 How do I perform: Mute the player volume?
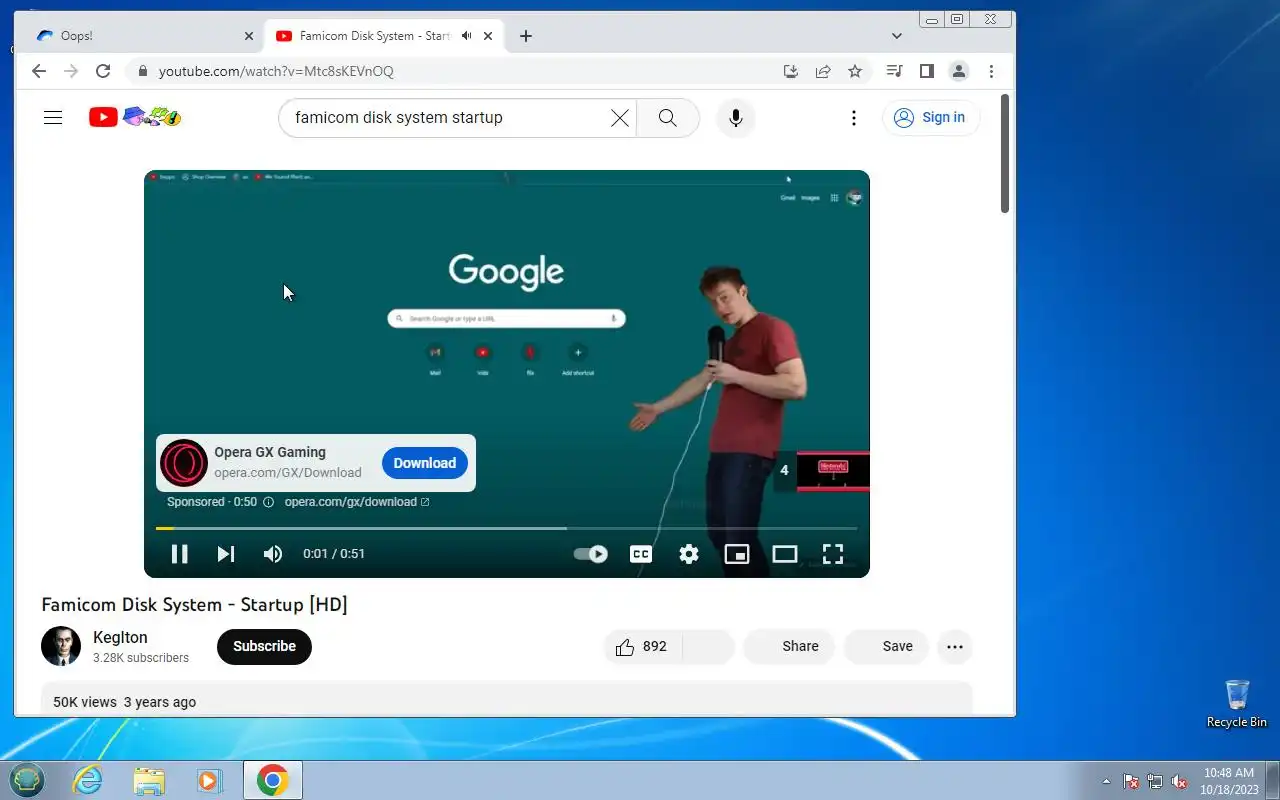(x=272, y=554)
